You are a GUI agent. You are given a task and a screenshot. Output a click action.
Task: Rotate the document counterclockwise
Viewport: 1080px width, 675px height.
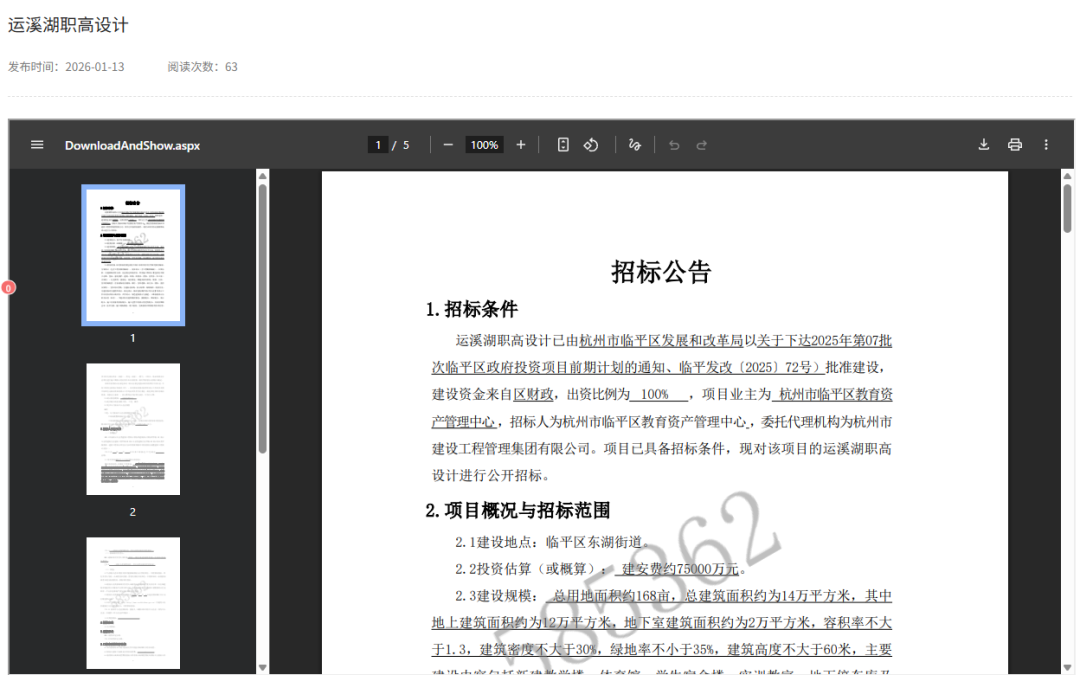pos(591,145)
